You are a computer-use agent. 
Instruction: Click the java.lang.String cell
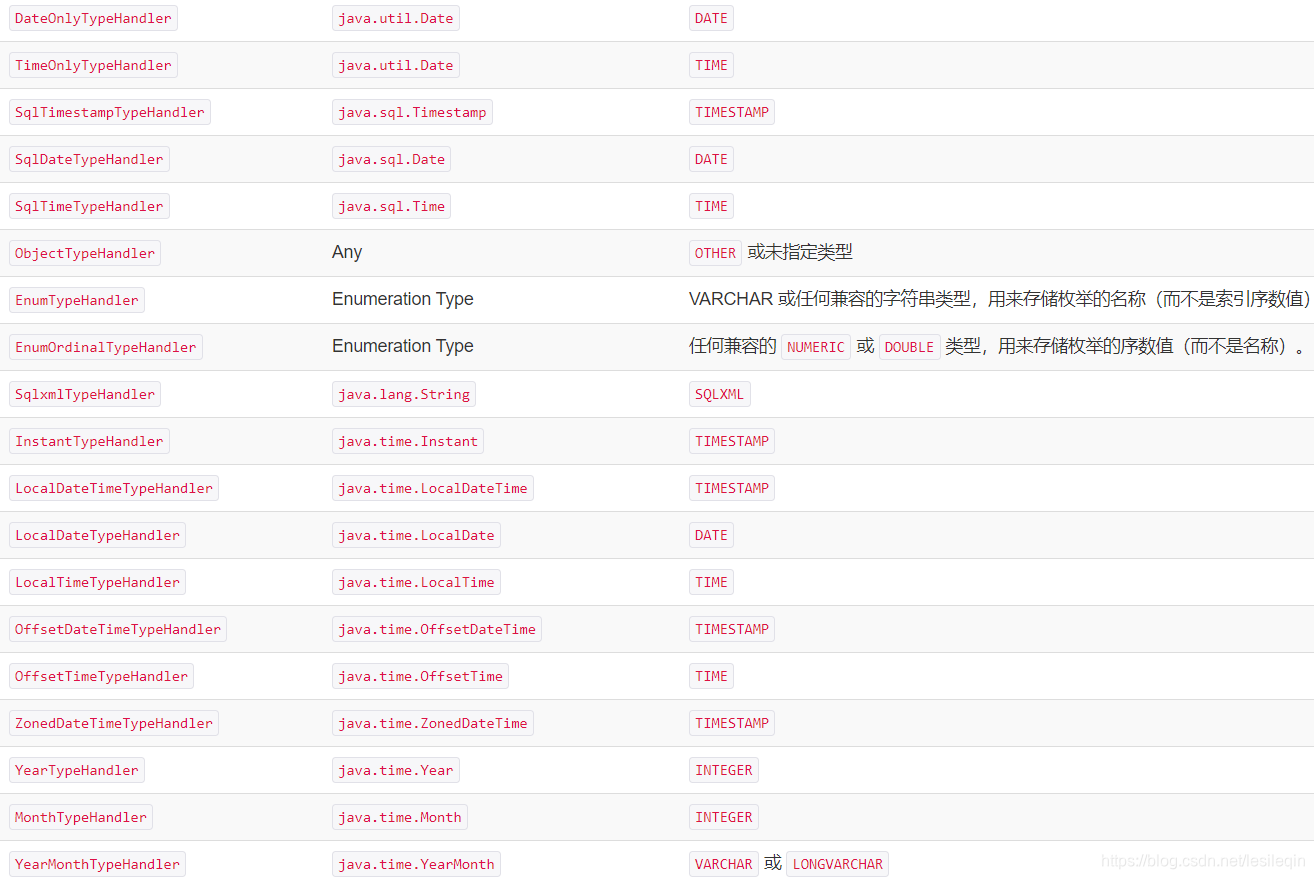coord(404,394)
